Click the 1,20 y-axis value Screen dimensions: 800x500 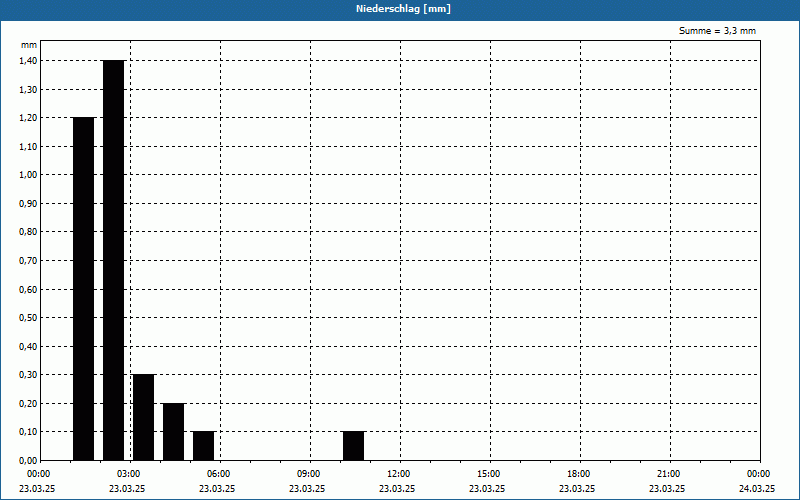[28, 118]
